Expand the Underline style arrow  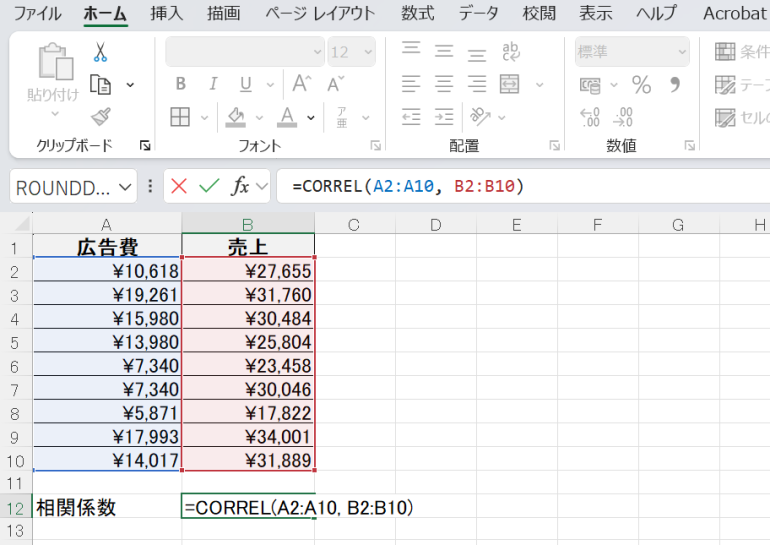[x=270, y=85]
